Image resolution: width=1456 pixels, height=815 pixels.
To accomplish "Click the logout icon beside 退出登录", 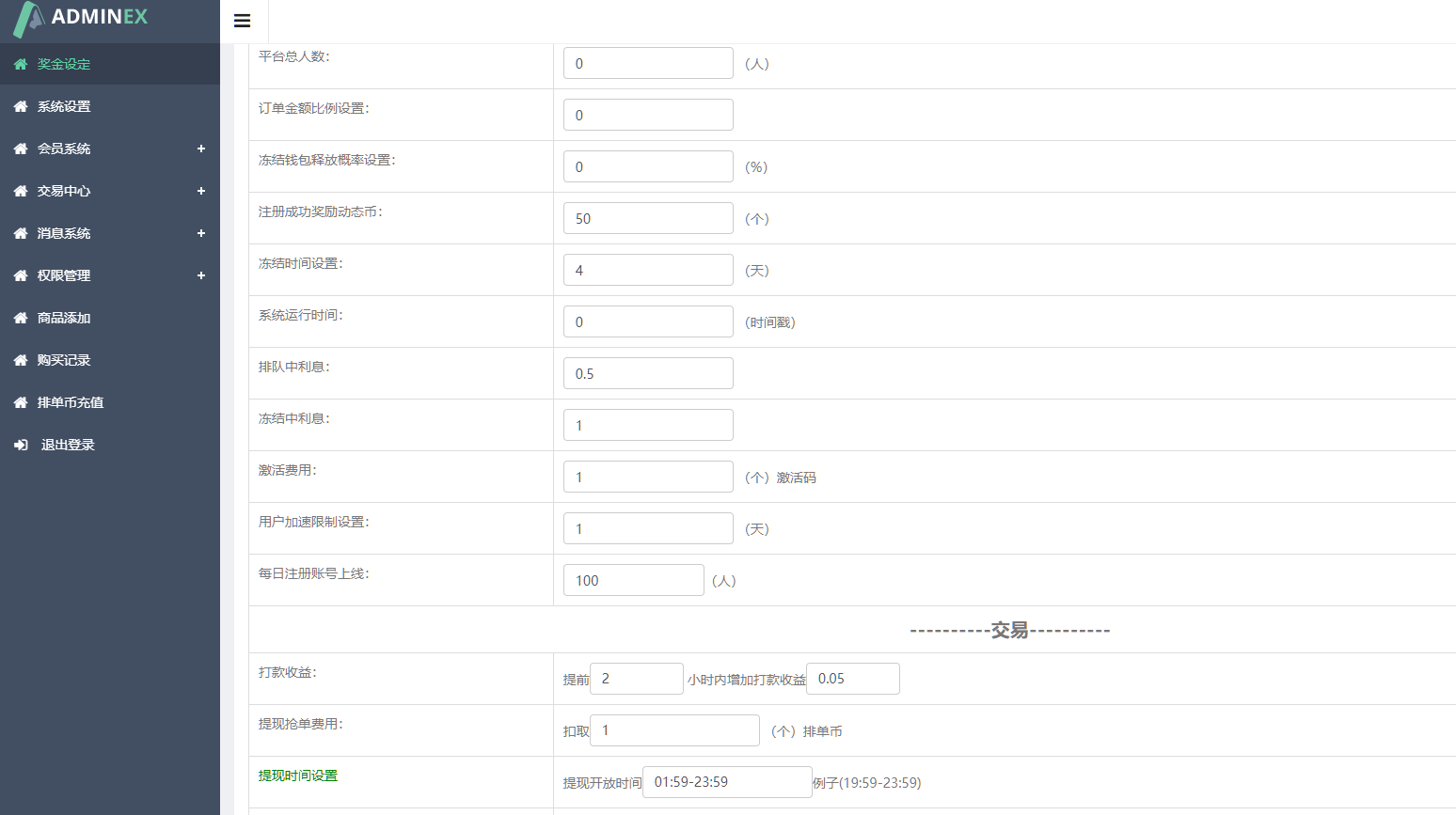I will pyautogui.click(x=21, y=445).
